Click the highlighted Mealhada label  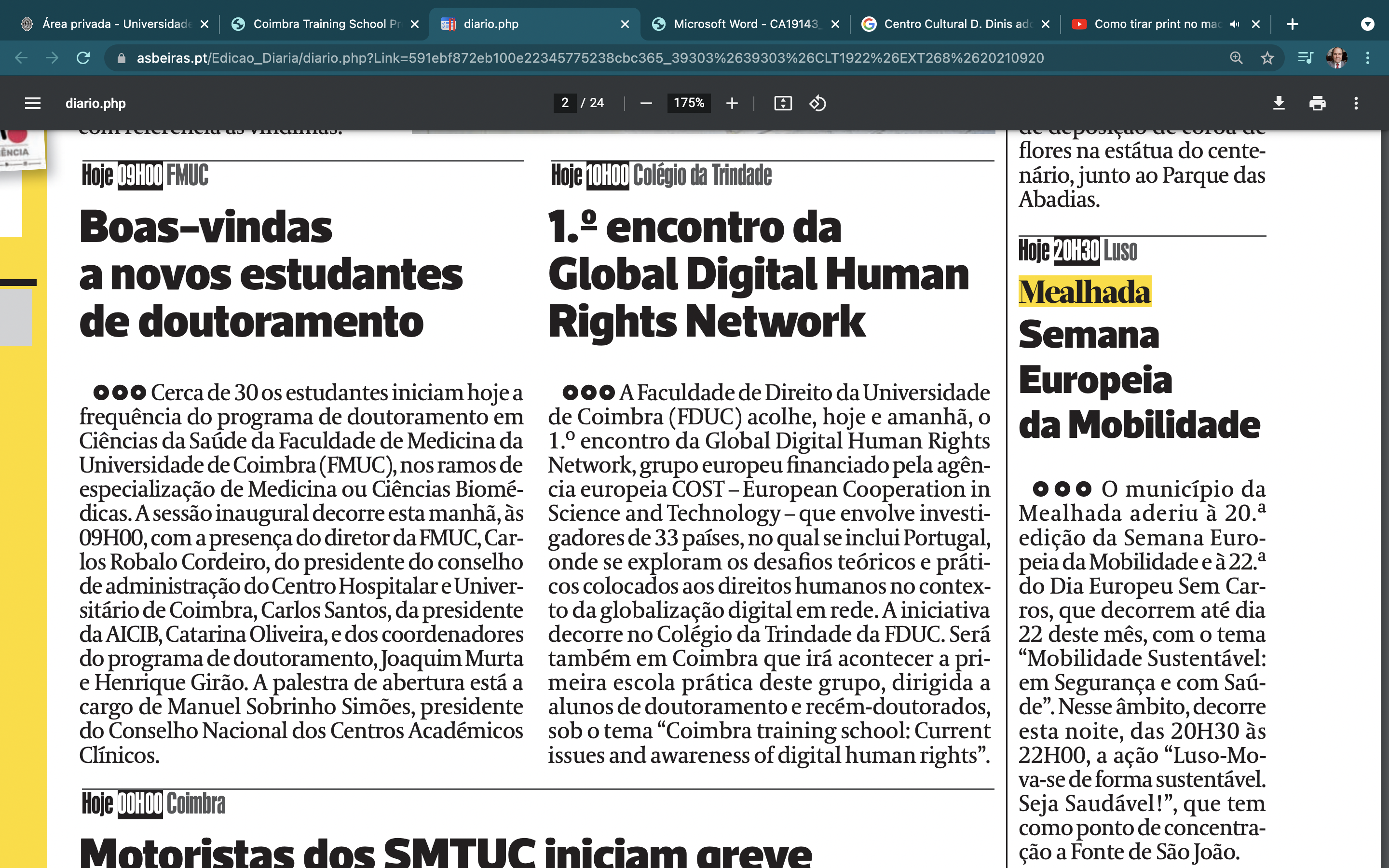(1084, 292)
